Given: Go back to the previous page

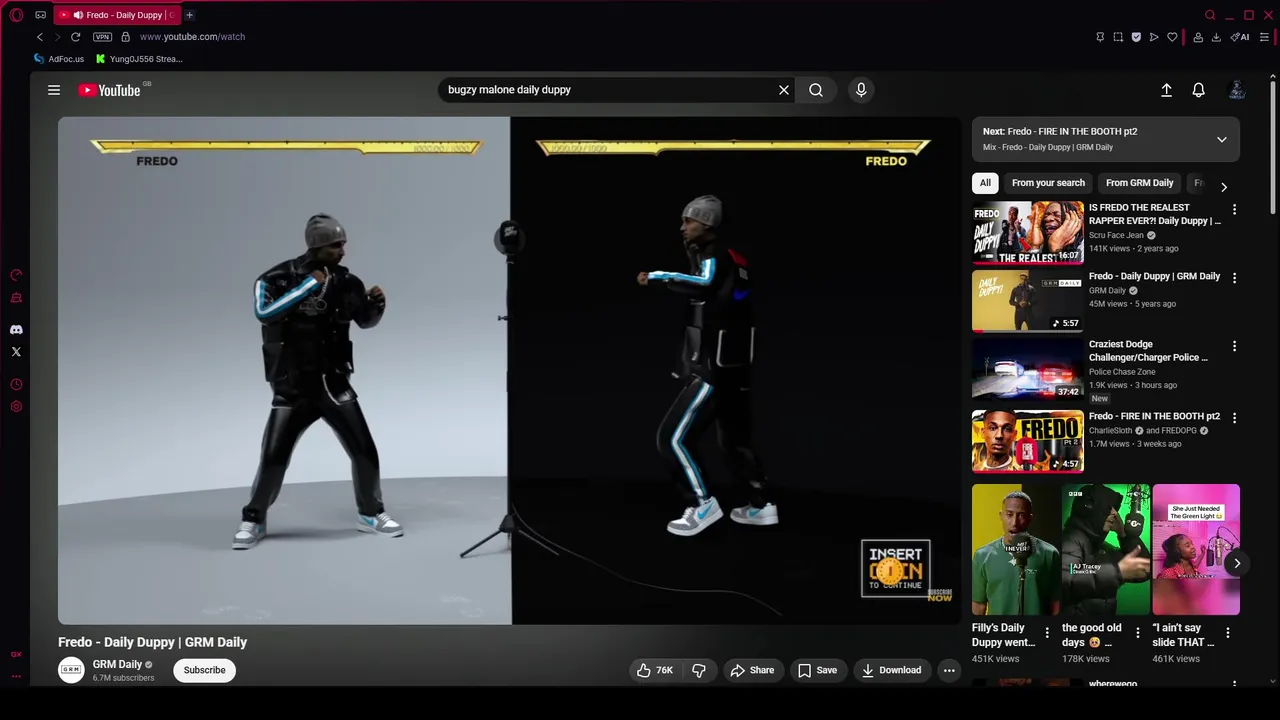Looking at the screenshot, I should point(40,37).
